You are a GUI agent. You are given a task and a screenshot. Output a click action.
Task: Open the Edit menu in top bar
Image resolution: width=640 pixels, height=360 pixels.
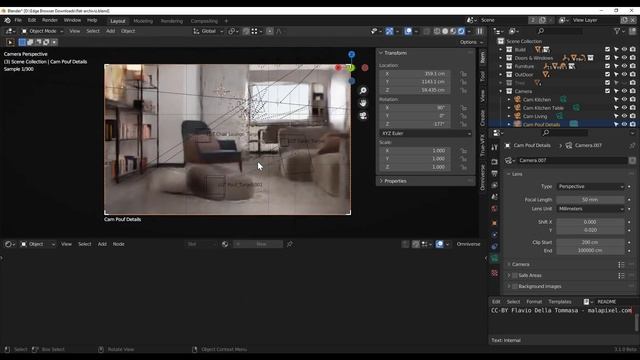[32, 20]
